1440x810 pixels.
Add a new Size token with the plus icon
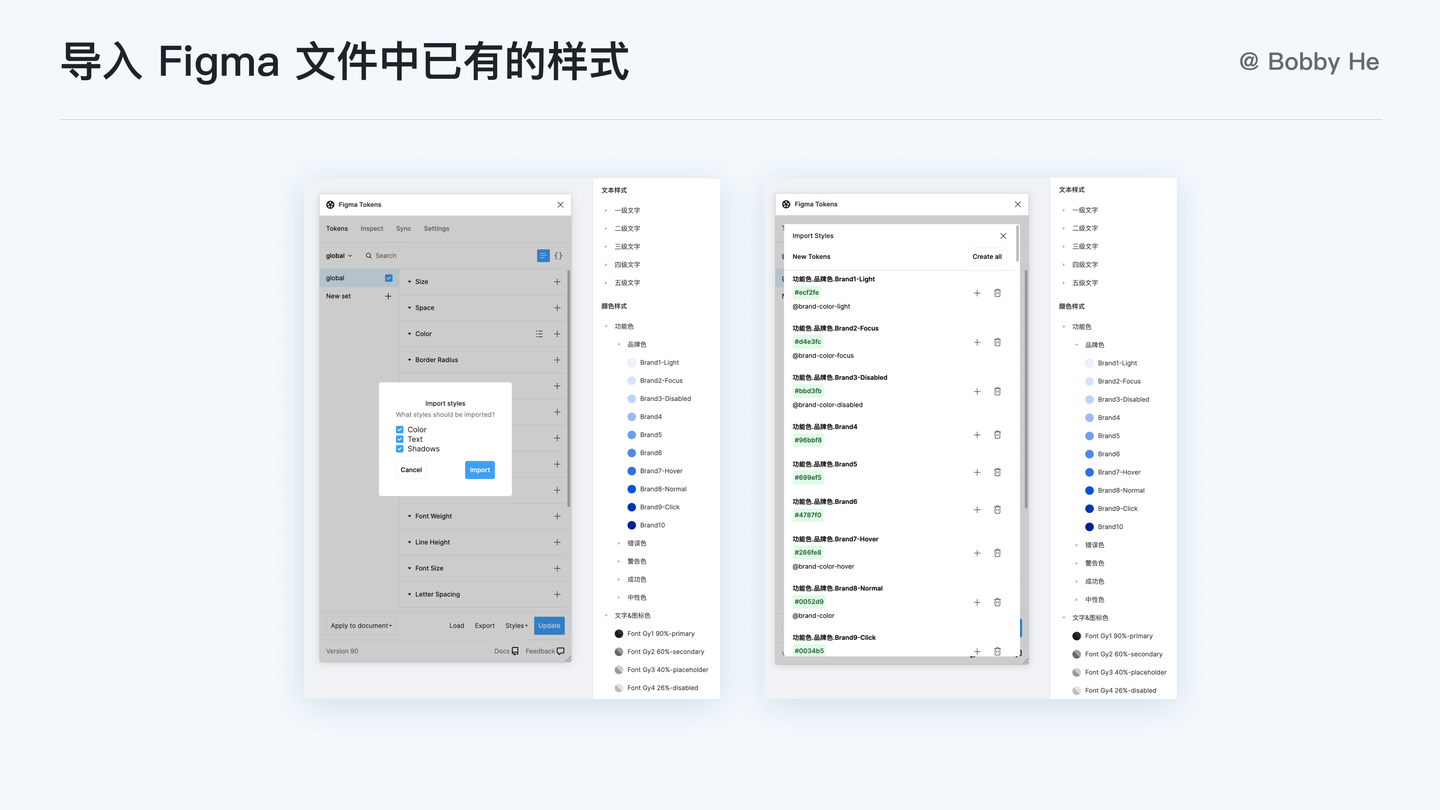pos(557,282)
